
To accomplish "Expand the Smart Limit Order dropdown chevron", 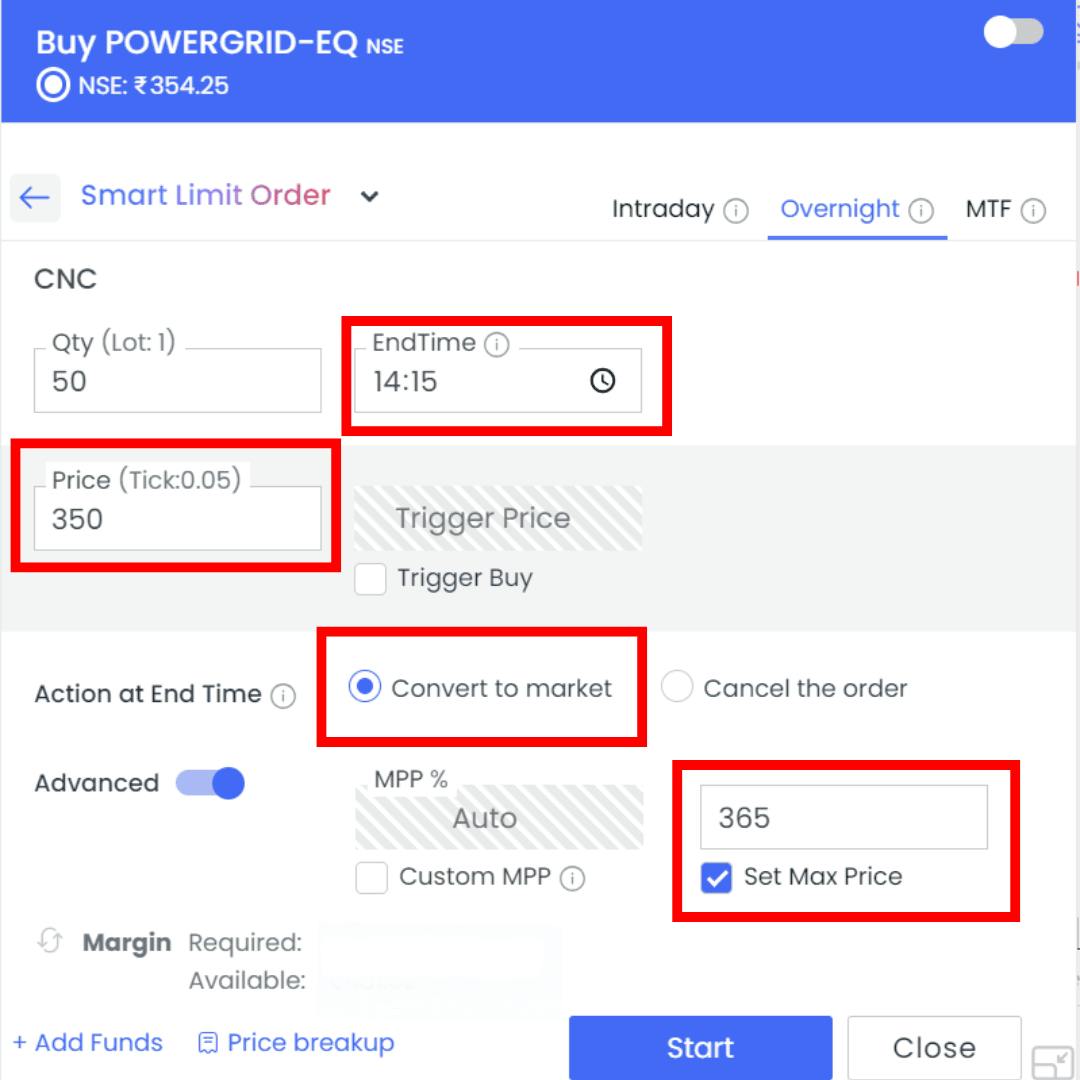I will pos(370,197).
